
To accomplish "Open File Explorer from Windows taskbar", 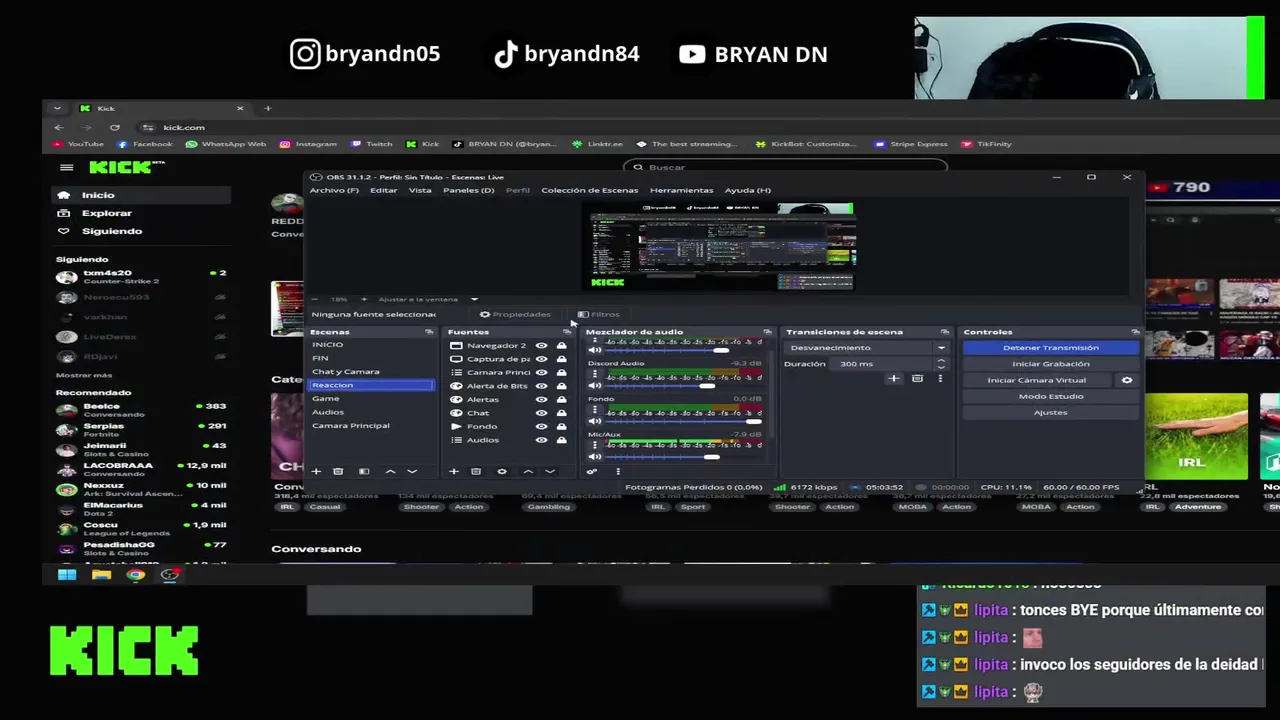I will pyautogui.click(x=101, y=575).
